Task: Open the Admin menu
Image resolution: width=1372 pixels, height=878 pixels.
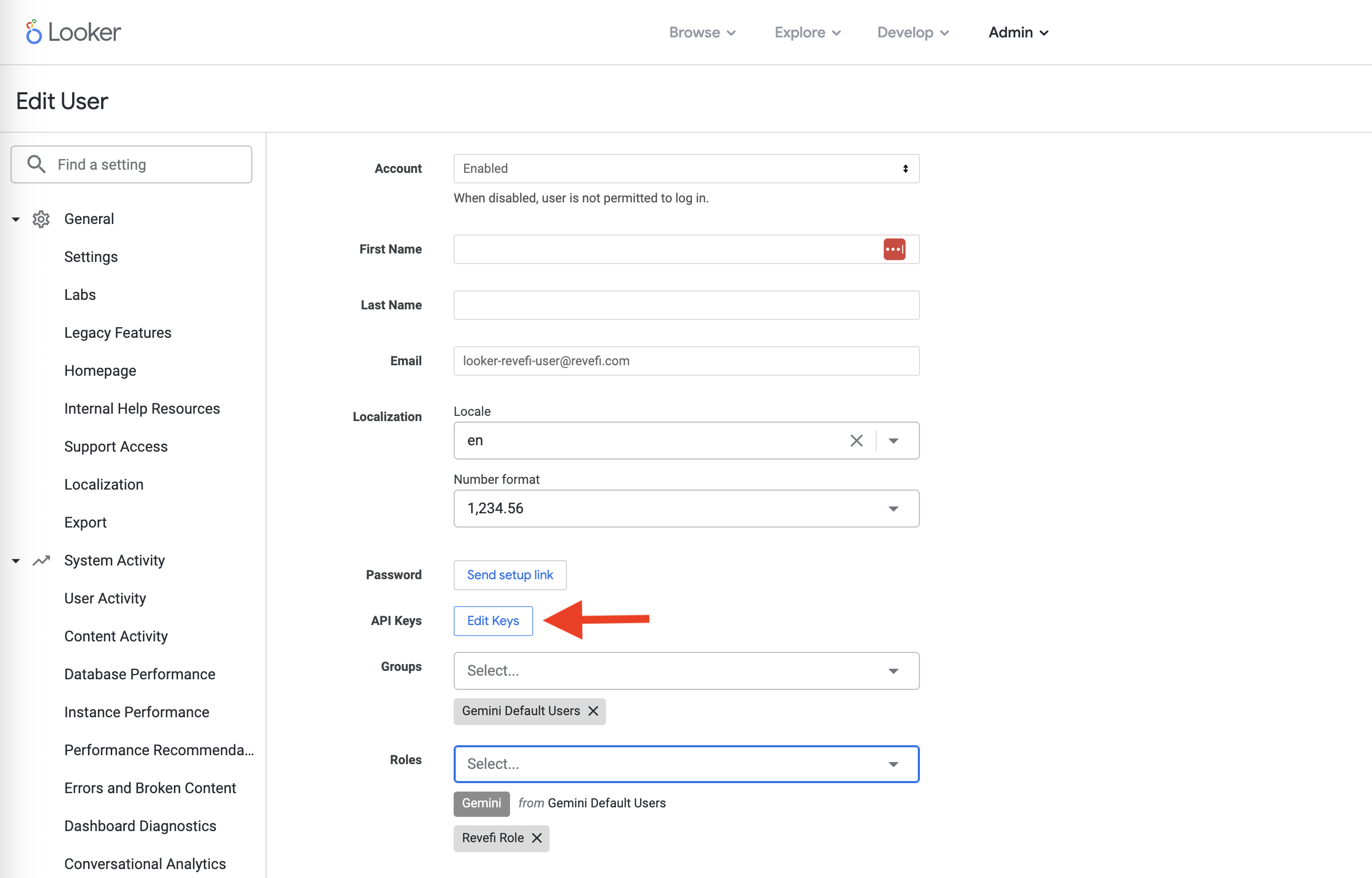Action: 1018,33
